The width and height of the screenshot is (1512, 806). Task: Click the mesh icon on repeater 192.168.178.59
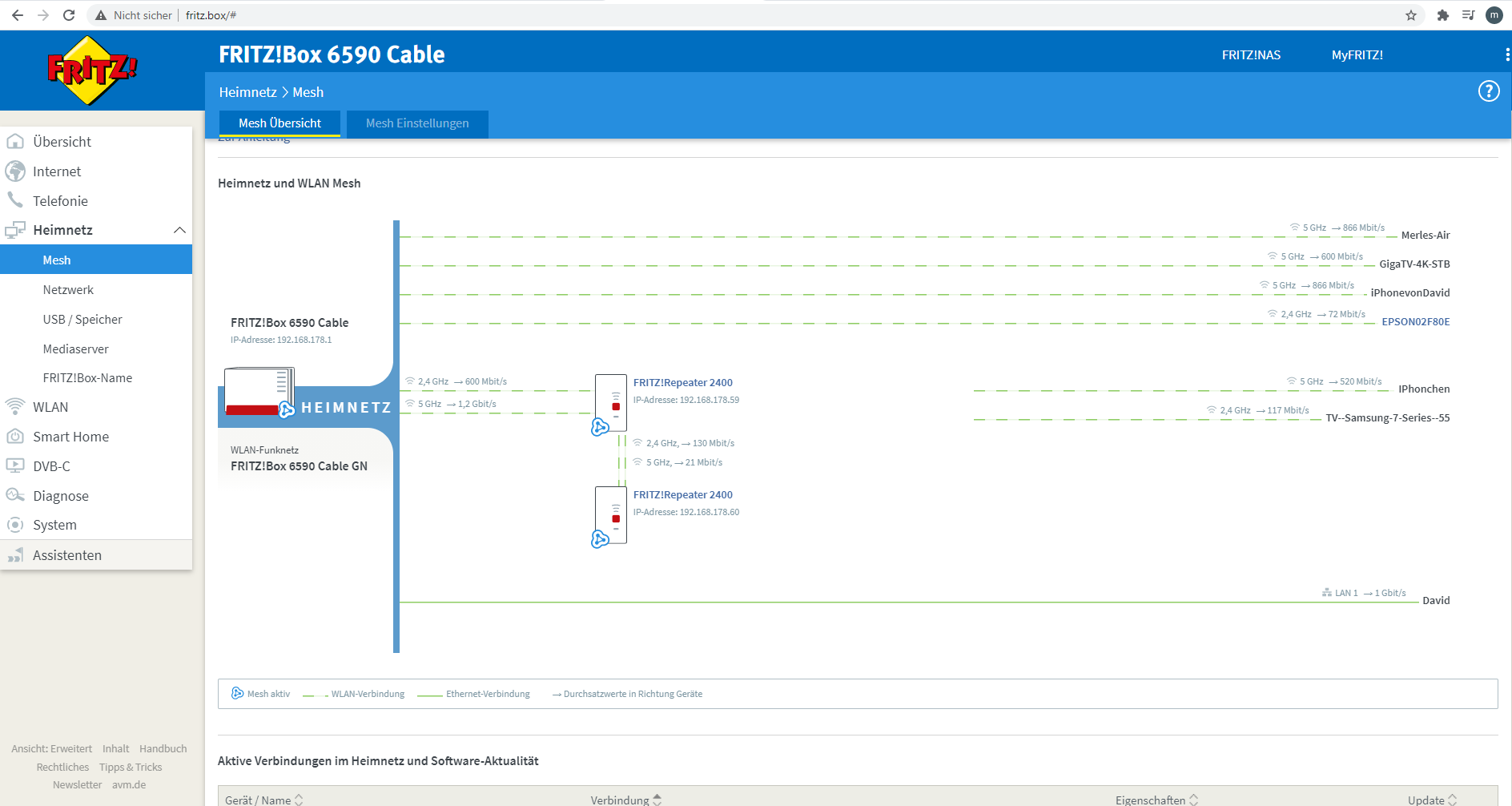click(600, 427)
